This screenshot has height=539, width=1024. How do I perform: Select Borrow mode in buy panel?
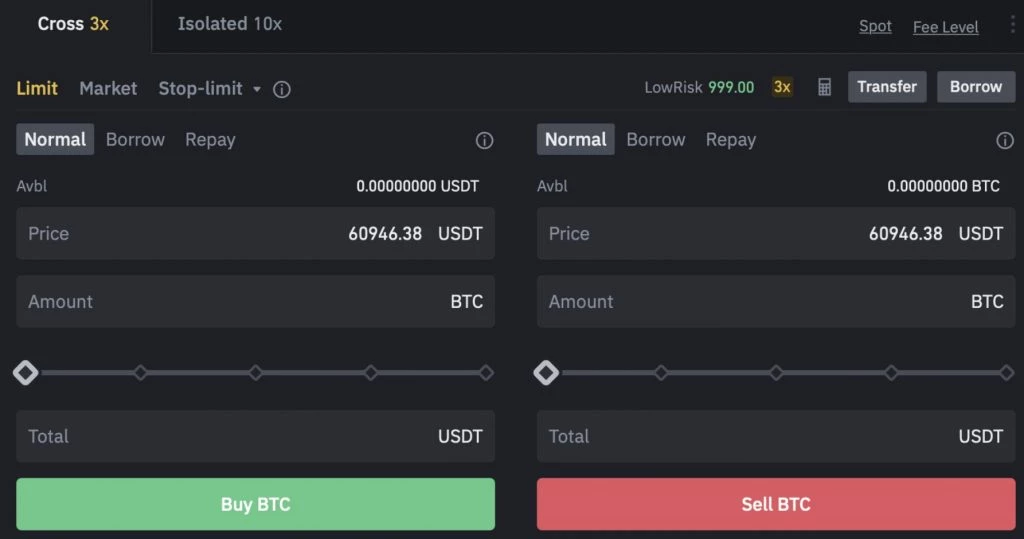(135, 140)
